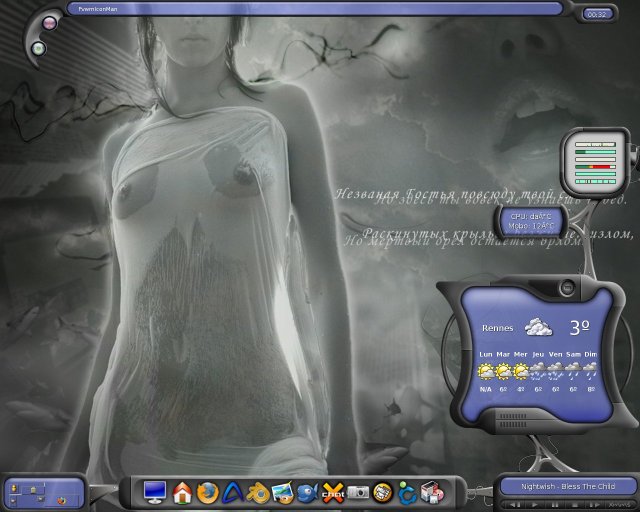
Task: Open the camera icon in the dock
Action: pyautogui.click(x=358, y=493)
